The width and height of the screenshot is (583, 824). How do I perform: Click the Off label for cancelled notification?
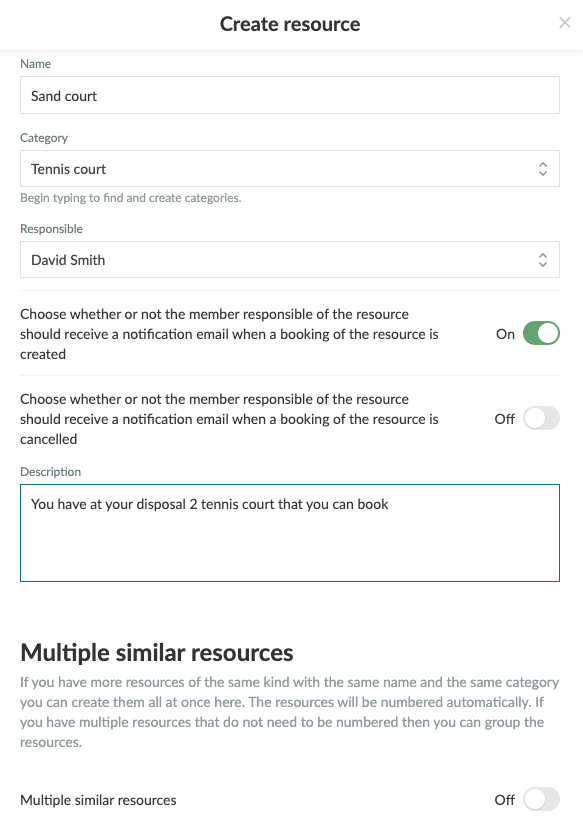pos(505,419)
